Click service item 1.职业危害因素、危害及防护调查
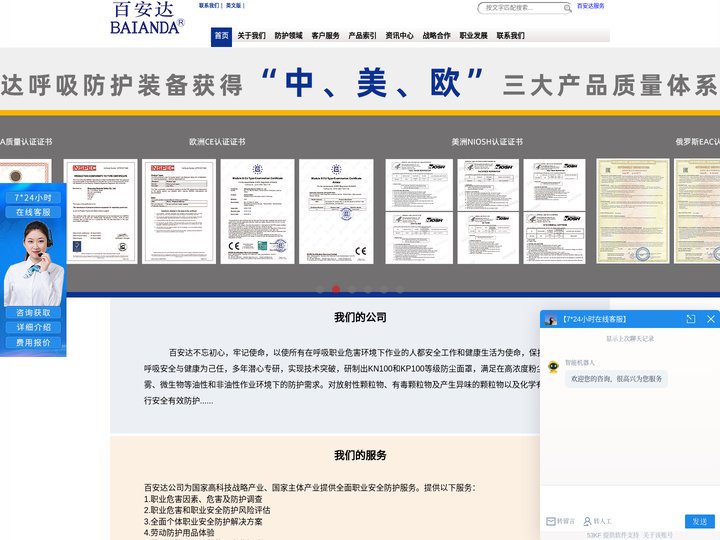The width and height of the screenshot is (720, 540). [x=203, y=499]
